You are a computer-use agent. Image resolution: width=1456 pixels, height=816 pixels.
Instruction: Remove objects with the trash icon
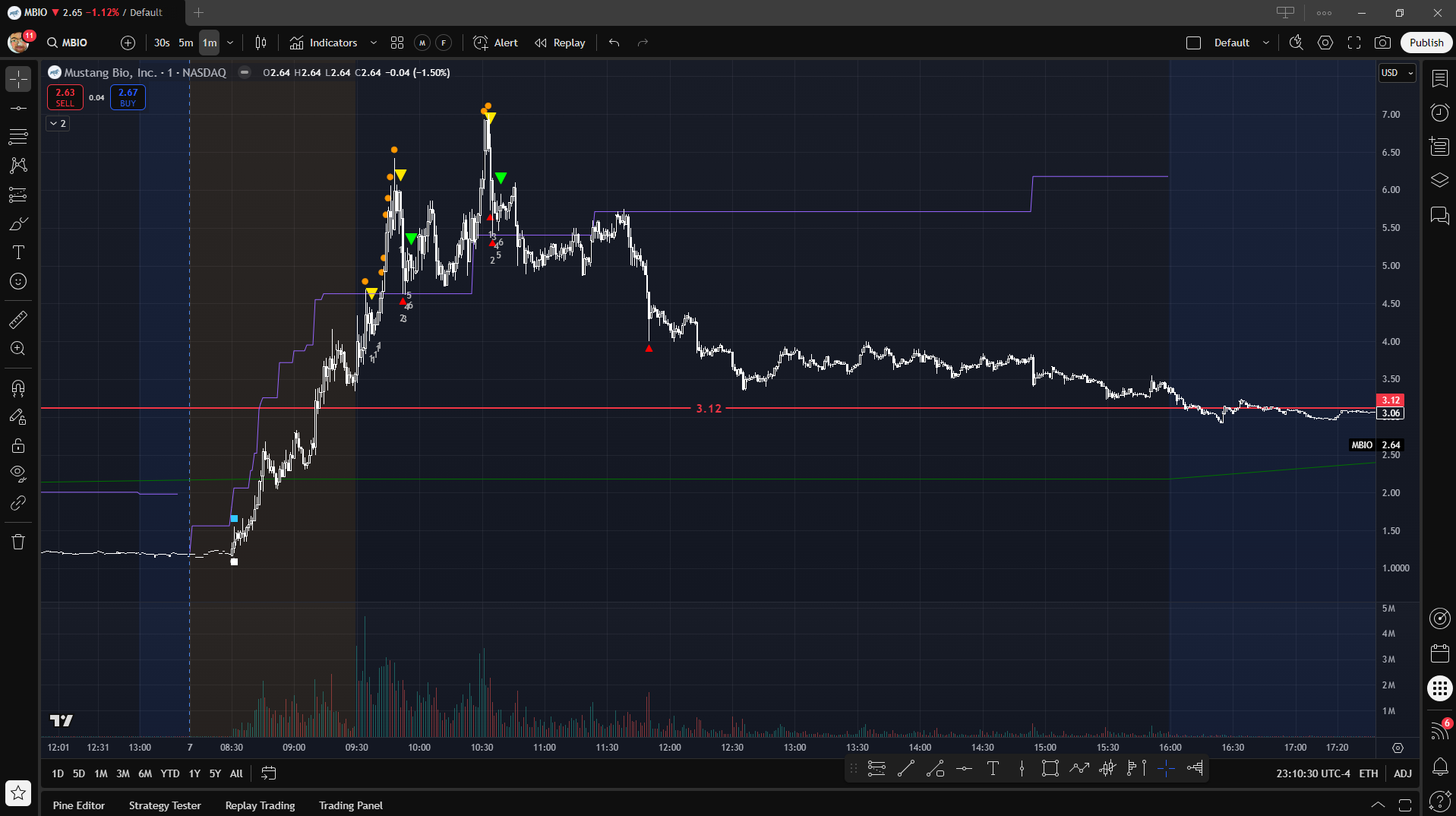coord(18,542)
